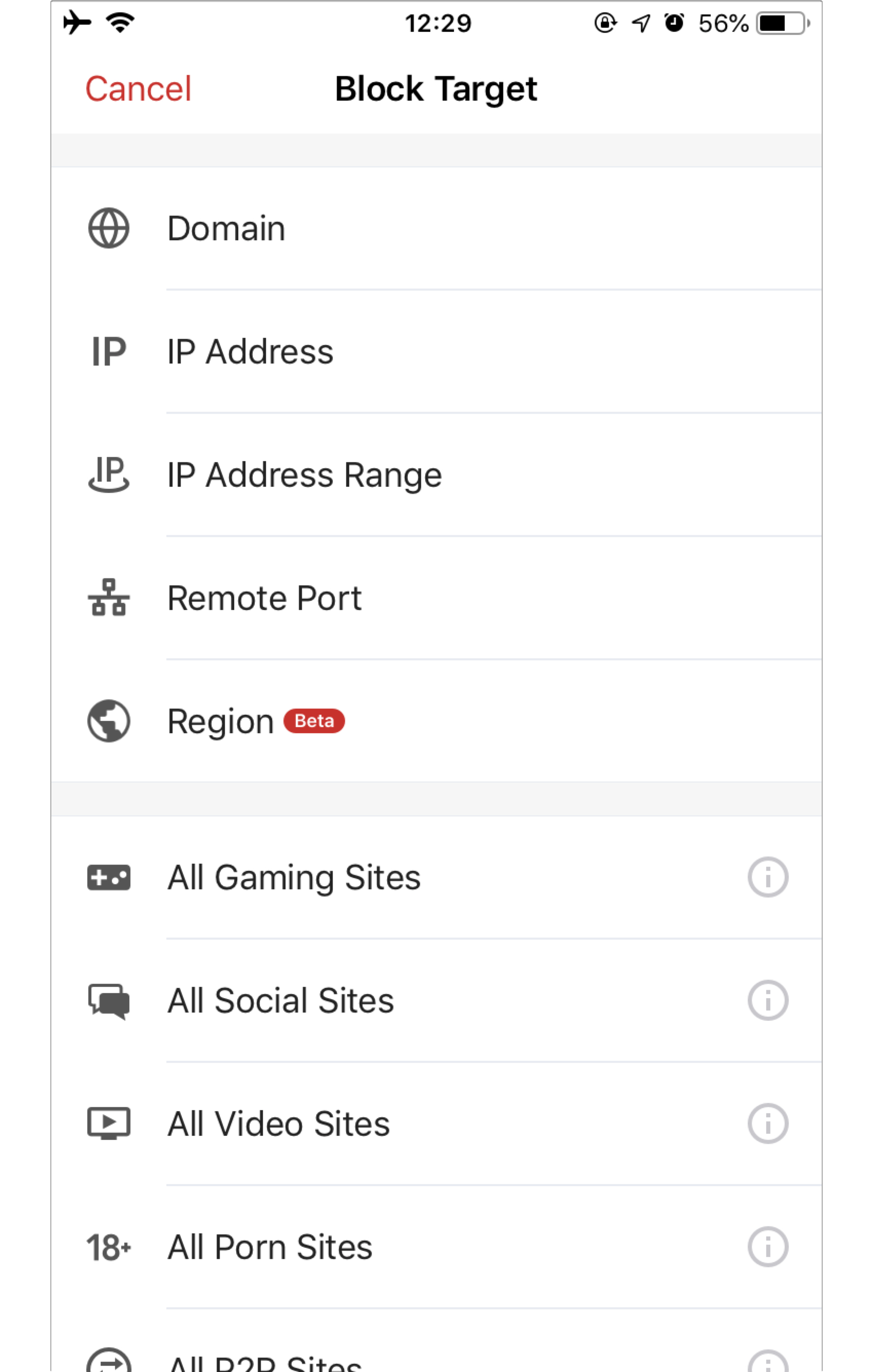Tap the battery indicator in status bar

[783, 23]
